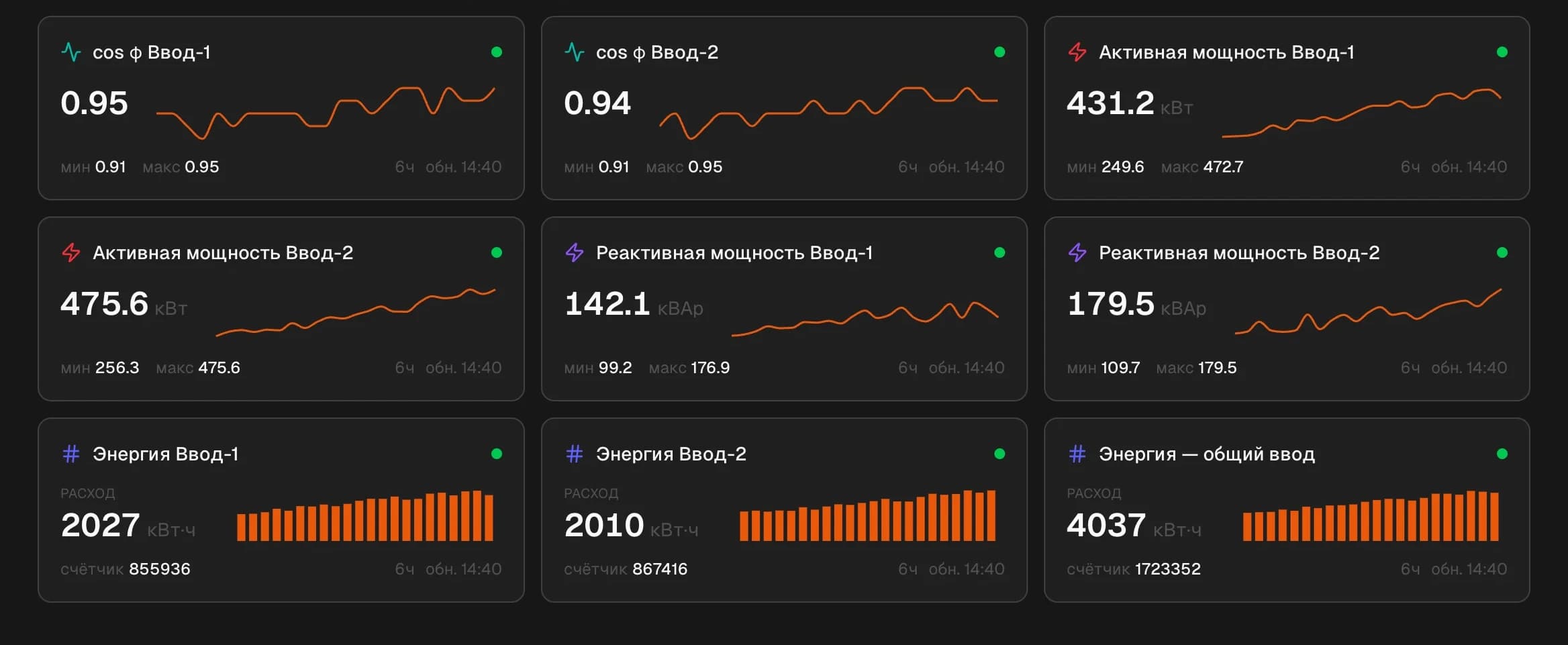Screen dimensions: 1568x645
Task: Select the value 142.1 кВАр
Action: click(634, 304)
